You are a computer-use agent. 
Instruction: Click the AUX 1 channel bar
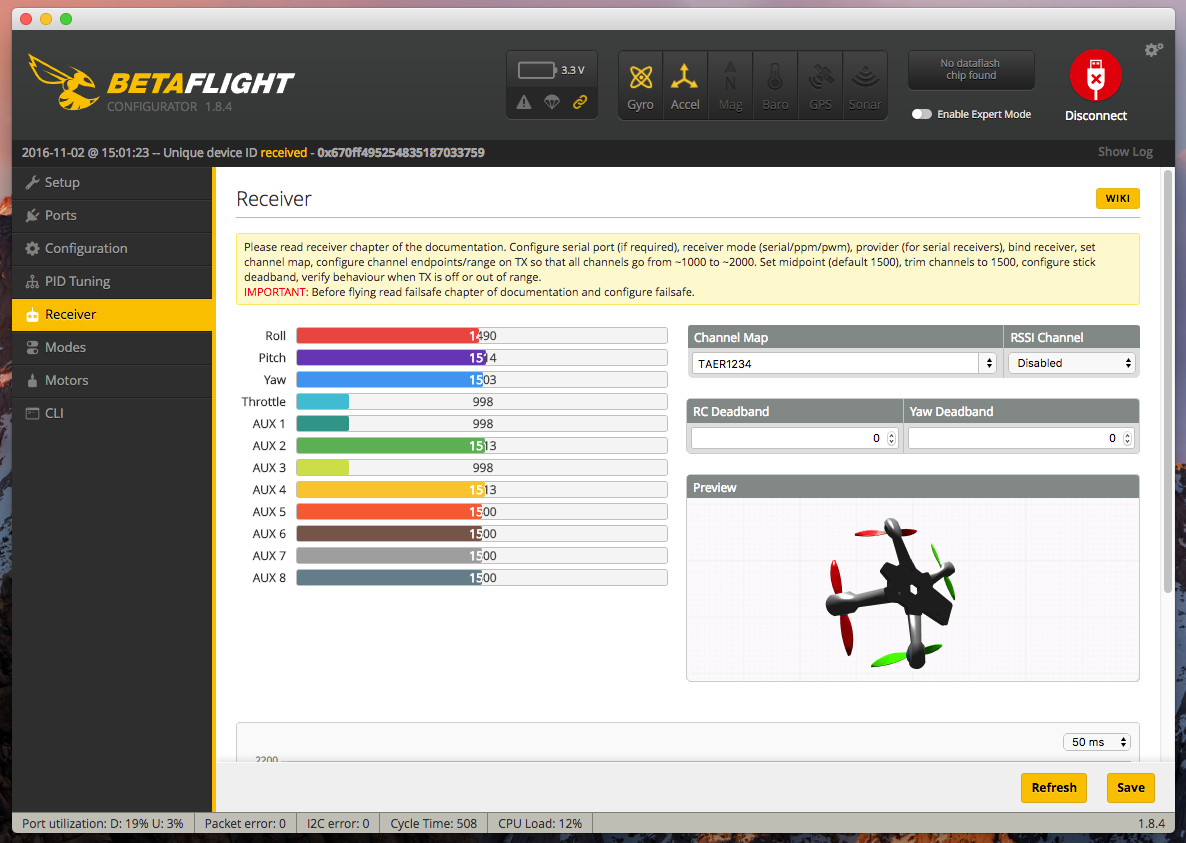click(482, 423)
